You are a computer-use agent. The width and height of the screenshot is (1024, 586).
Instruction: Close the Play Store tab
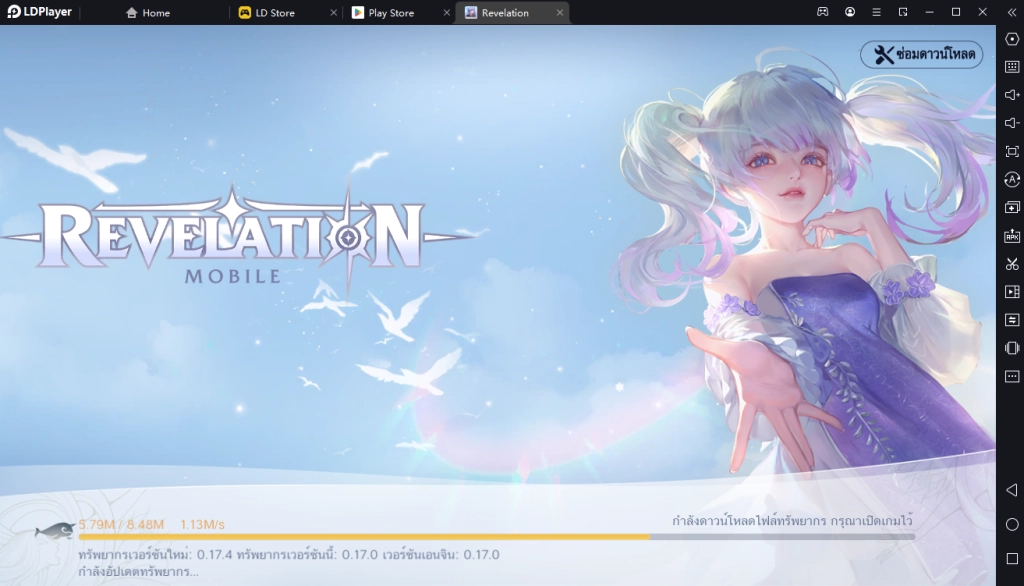point(447,12)
